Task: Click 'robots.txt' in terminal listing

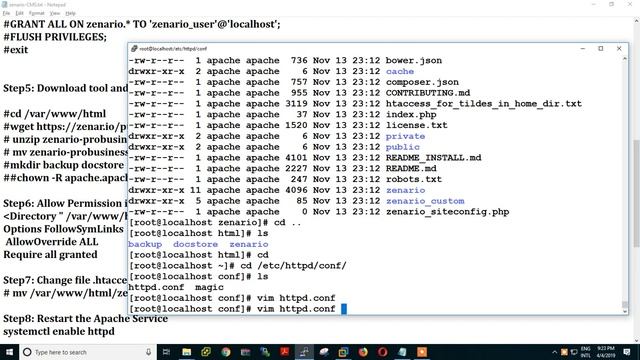Action: (x=413, y=179)
